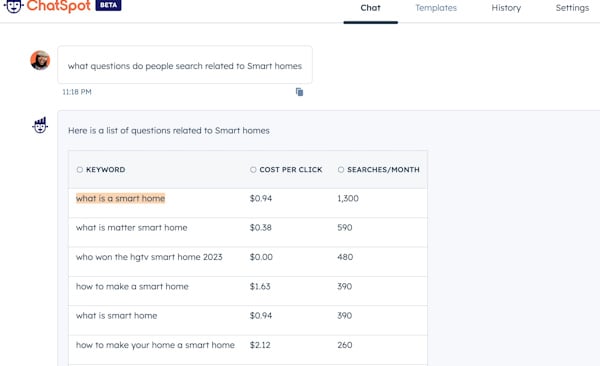Click 'what is matter smart home' keyword
Viewport: 600px width, 366px height.
point(132,227)
